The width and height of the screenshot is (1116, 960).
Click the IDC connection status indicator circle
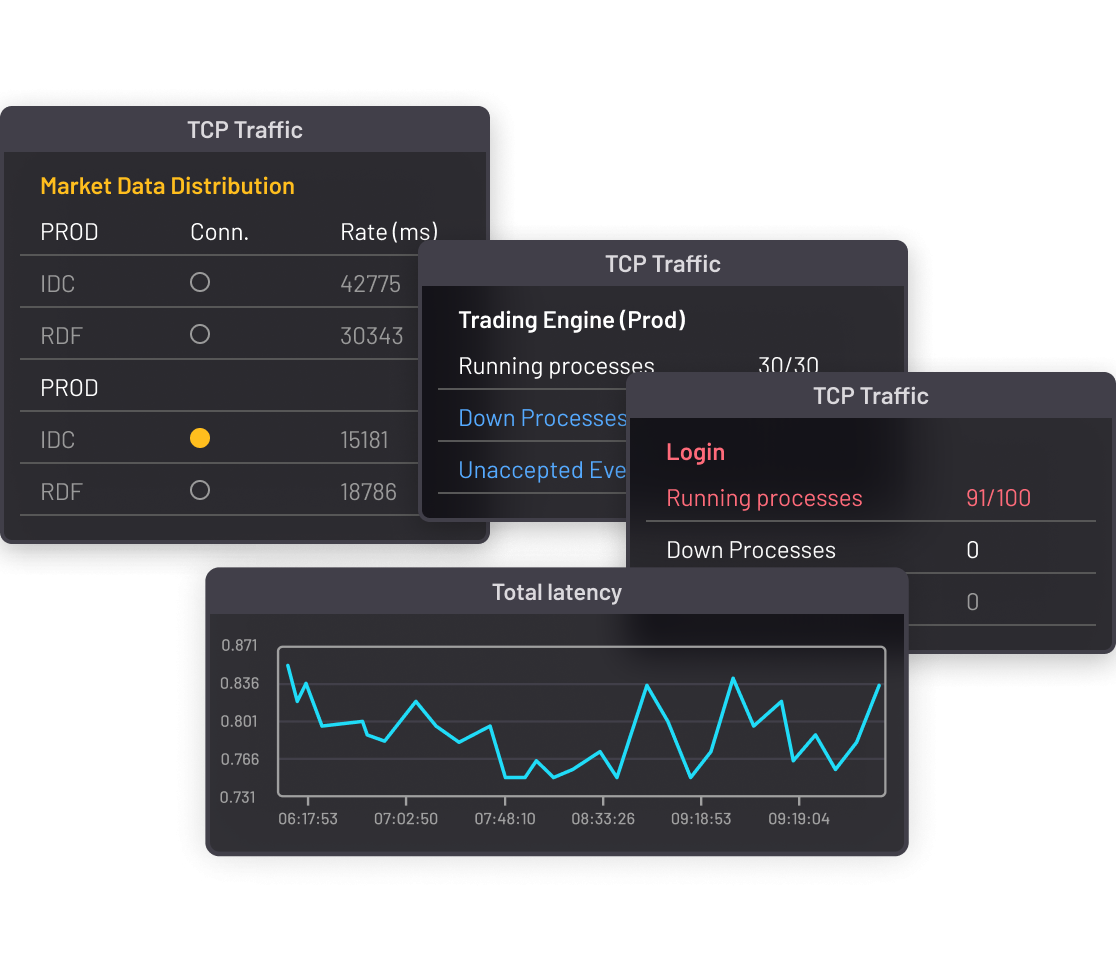(199, 283)
